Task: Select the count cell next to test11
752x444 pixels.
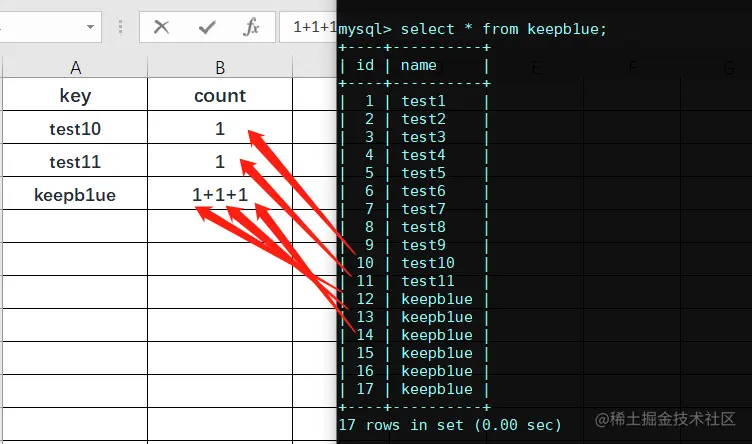Action: tap(220, 161)
